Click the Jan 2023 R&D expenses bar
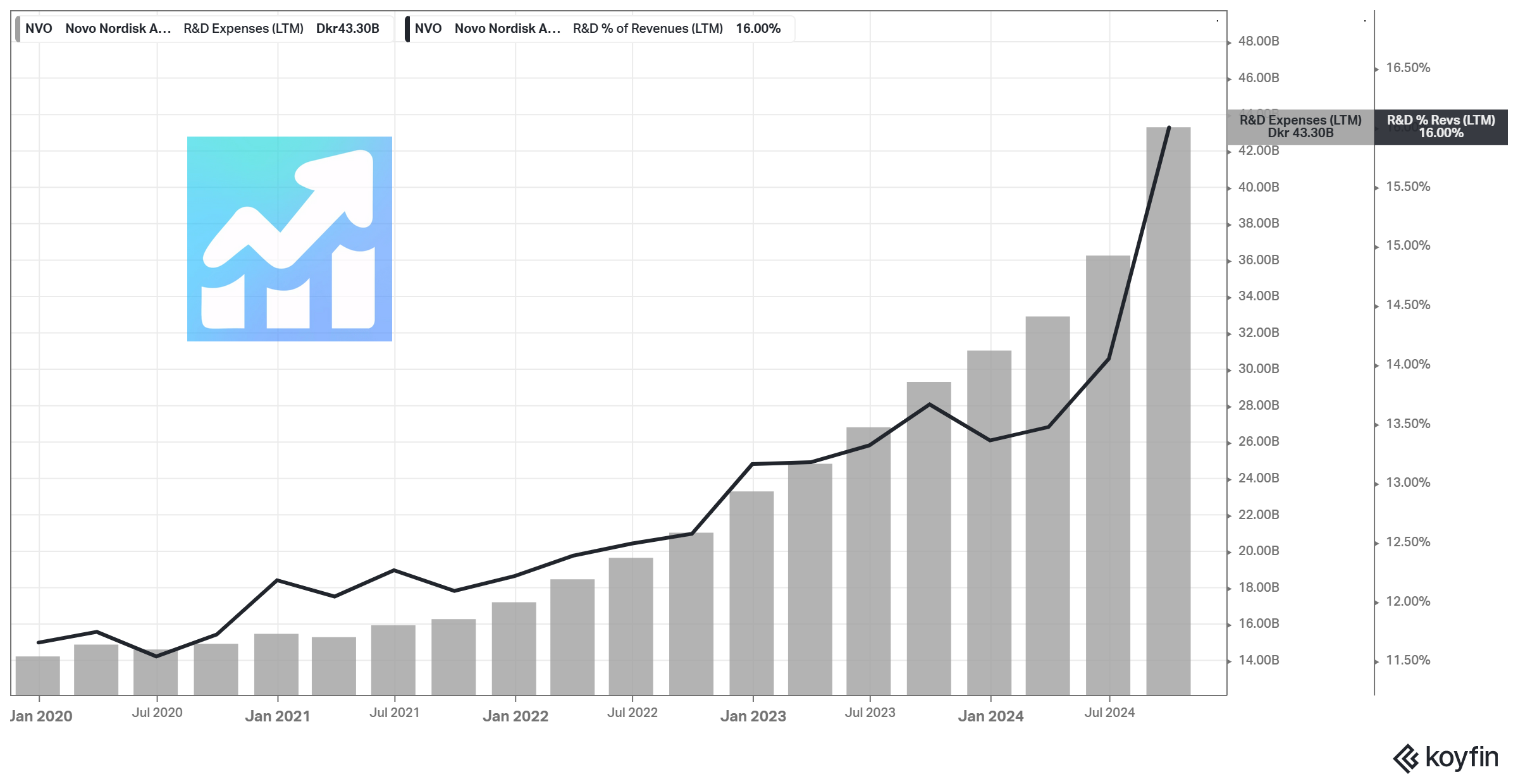 (x=751, y=593)
